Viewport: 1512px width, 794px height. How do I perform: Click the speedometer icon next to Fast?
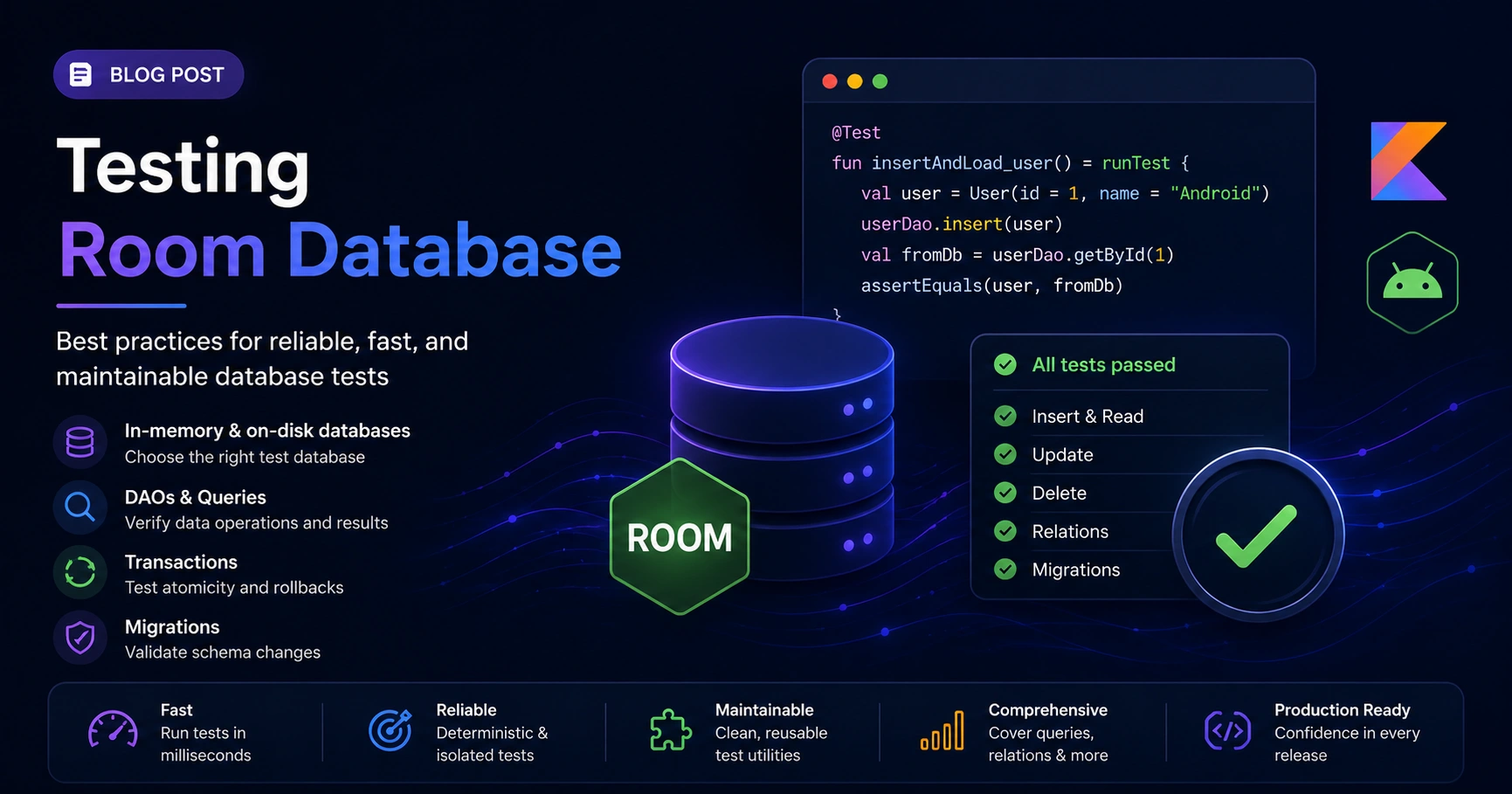113,730
